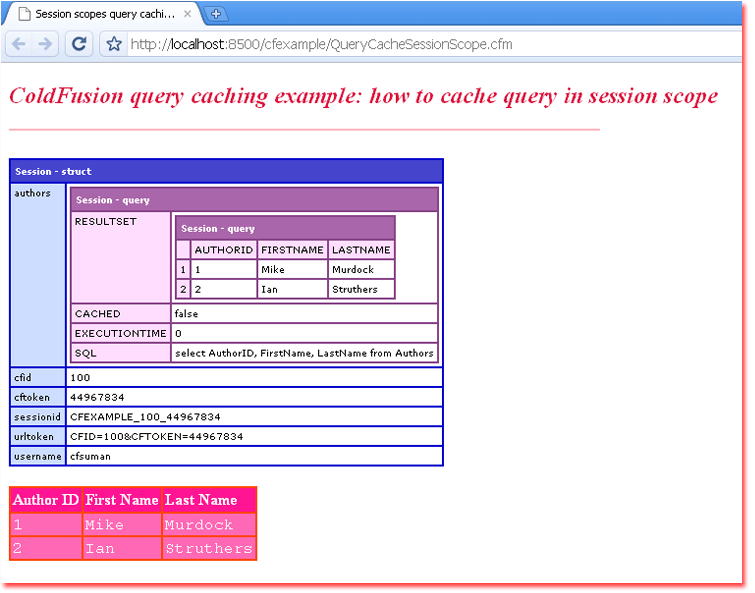Click the Last Name header in pink table
The height and width of the screenshot is (593, 755).
(x=209, y=500)
